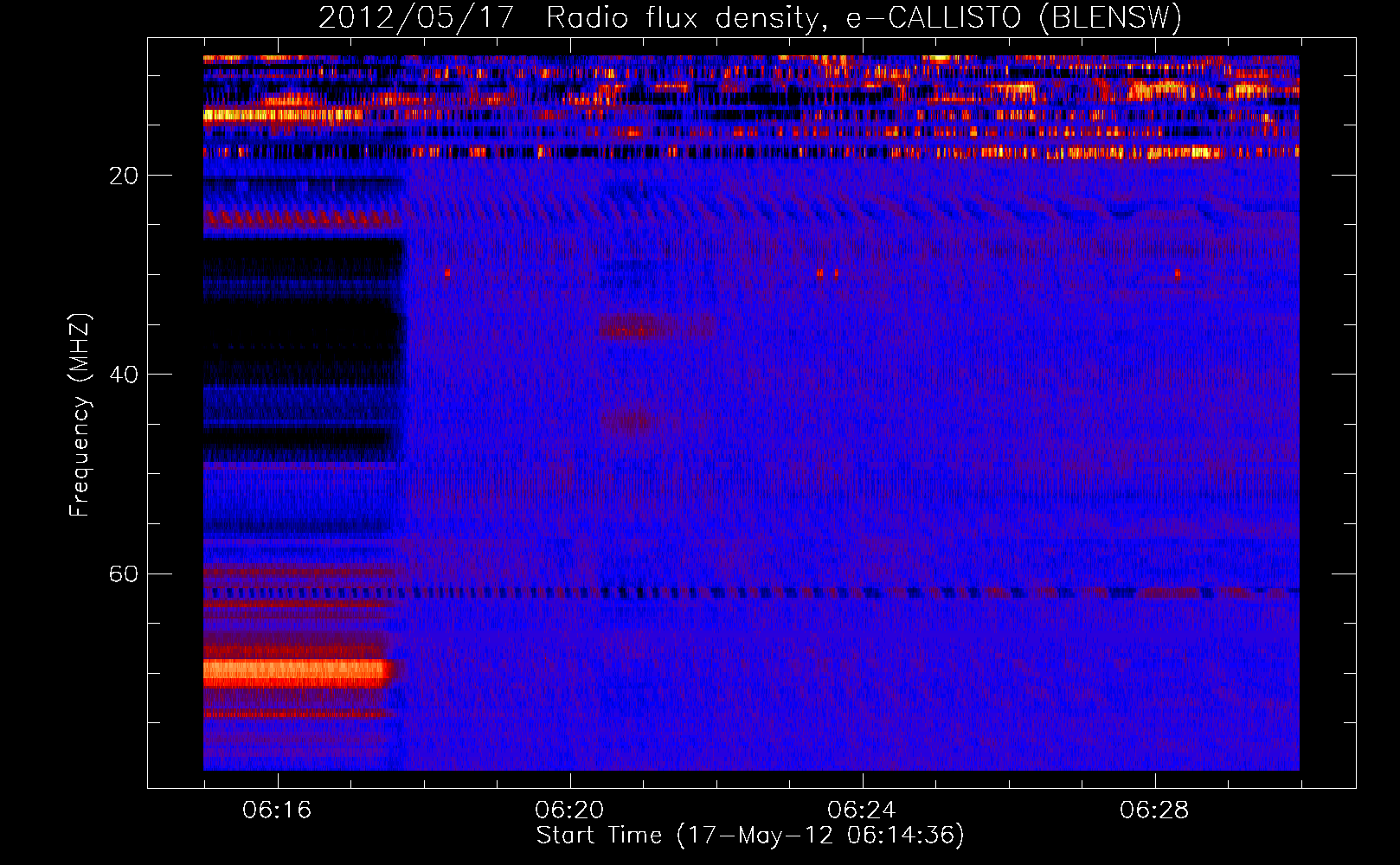Click the plot title "2012/05/17 Radio flux density, e-CALLISTO (BLENSW)"
This screenshot has height=865, width=1400.
(750, 17)
